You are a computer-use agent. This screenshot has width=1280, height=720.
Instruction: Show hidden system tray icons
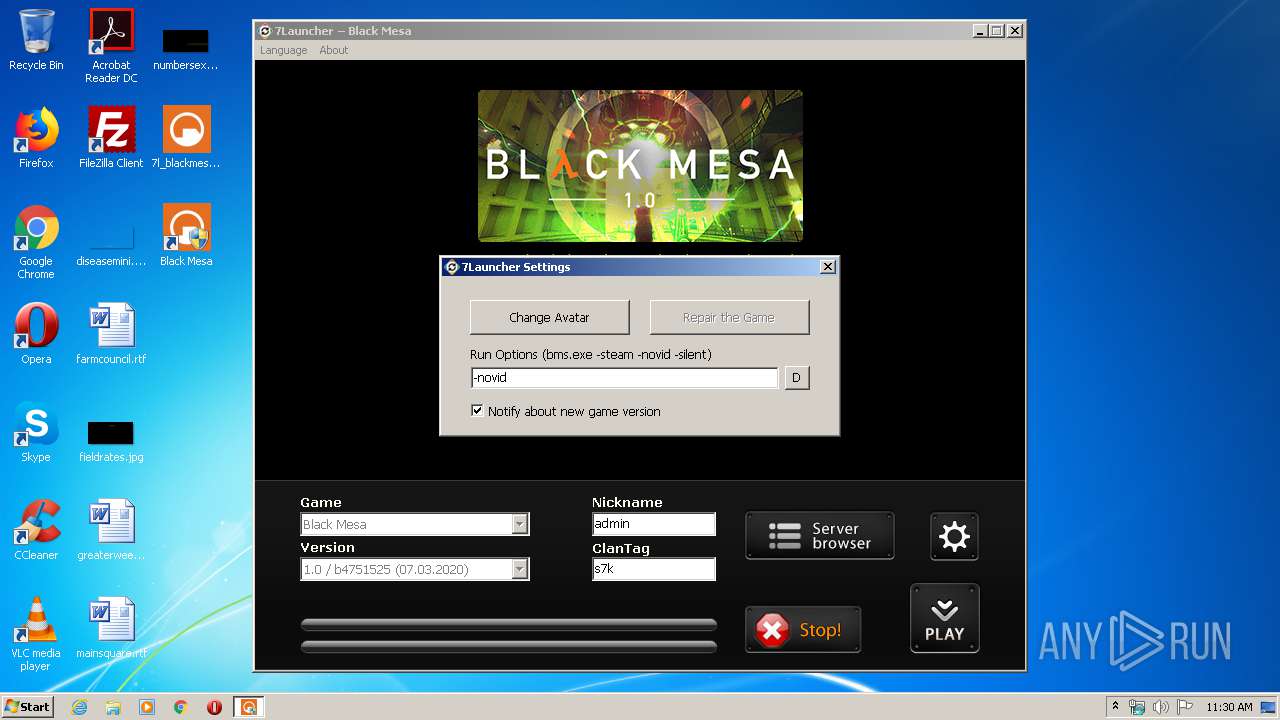pyautogui.click(x=1115, y=707)
